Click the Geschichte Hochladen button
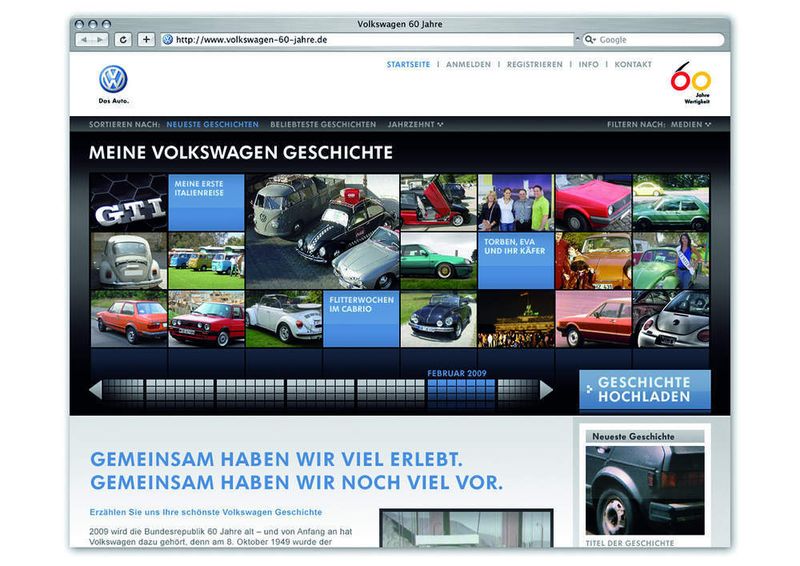 645,390
